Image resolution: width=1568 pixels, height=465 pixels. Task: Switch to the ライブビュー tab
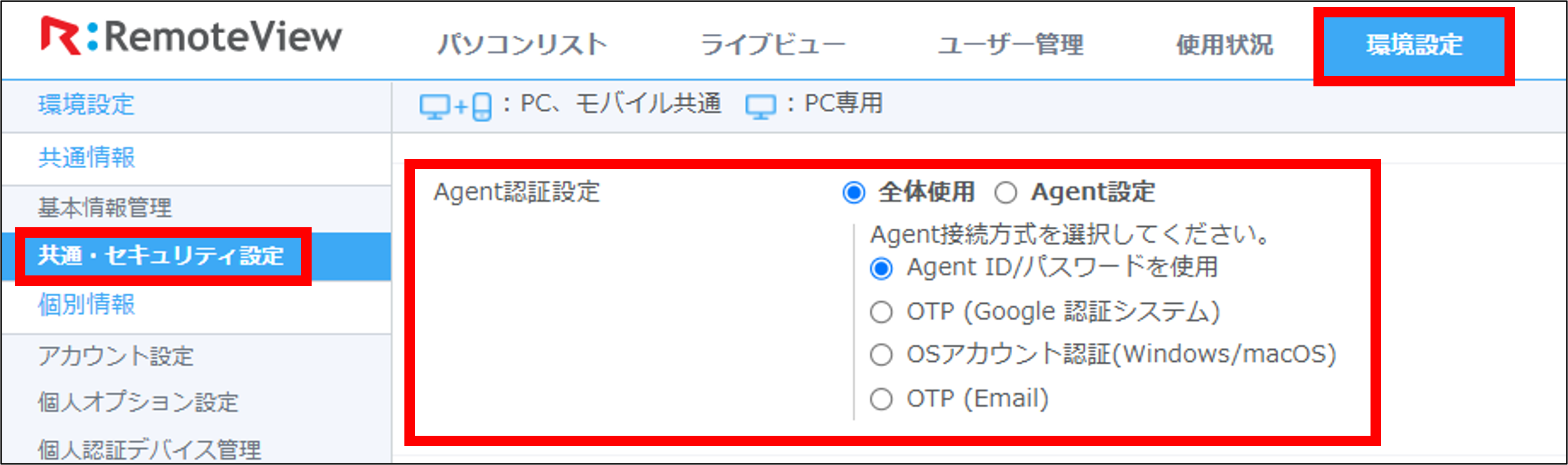(772, 45)
